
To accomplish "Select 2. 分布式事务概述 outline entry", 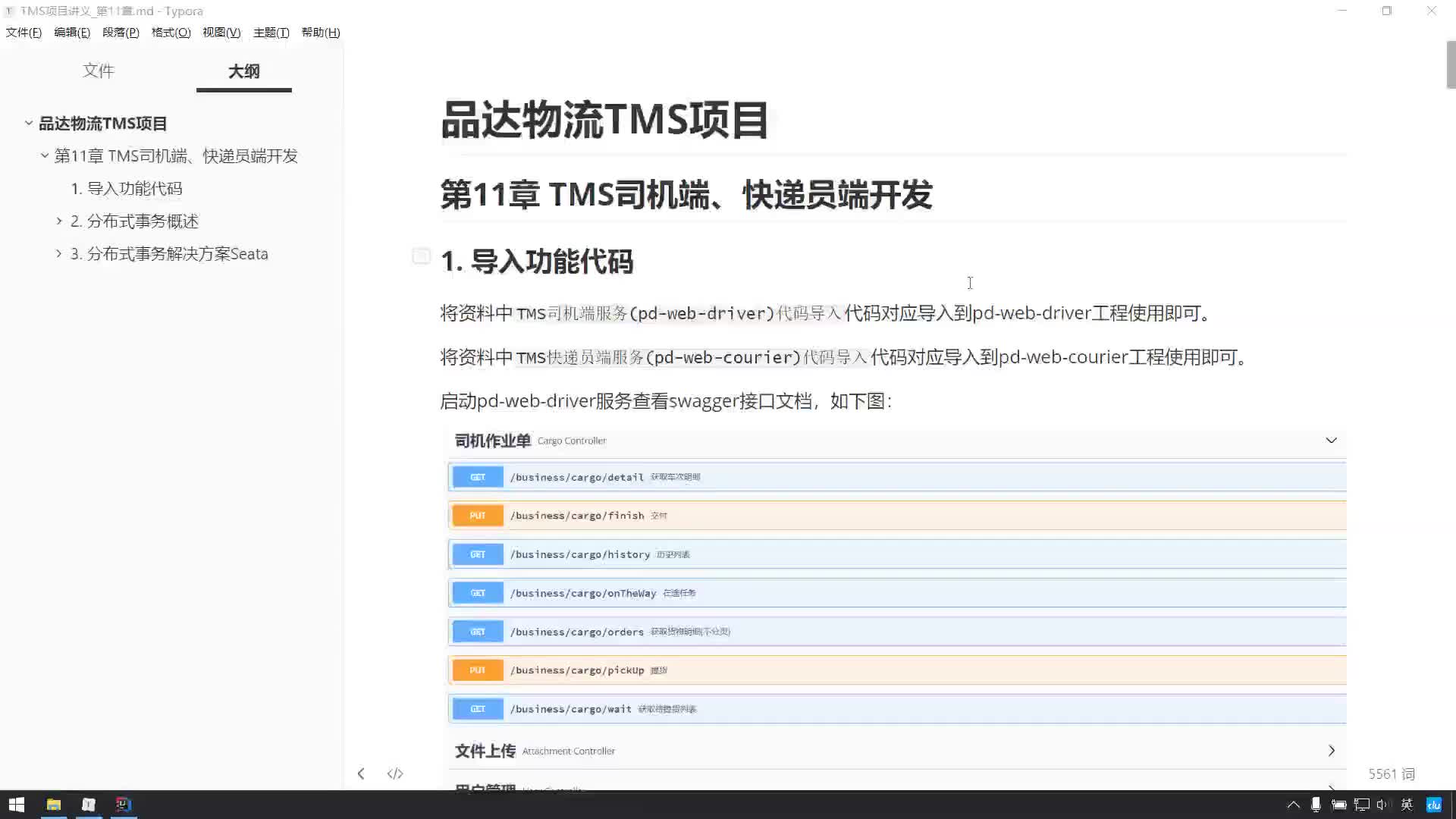I will pyautogui.click(x=134, y=221).
